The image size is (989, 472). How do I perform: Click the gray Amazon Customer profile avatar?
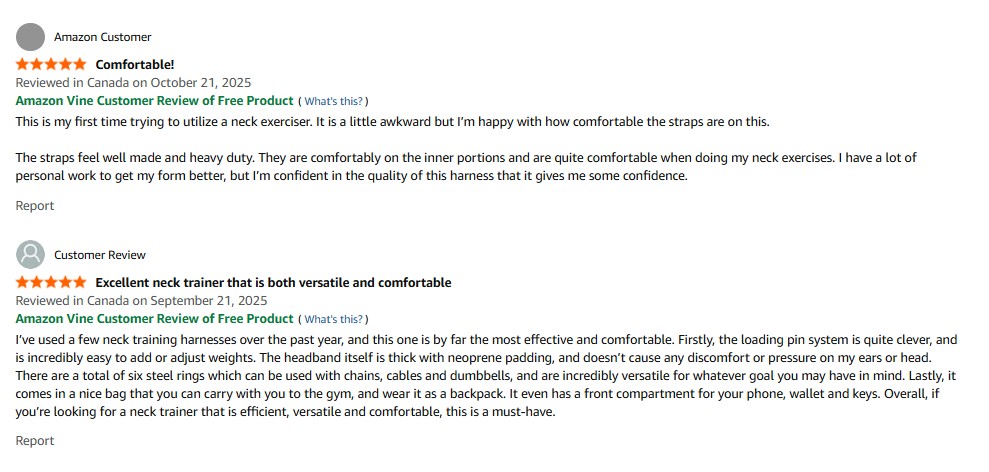pos(31,37)
